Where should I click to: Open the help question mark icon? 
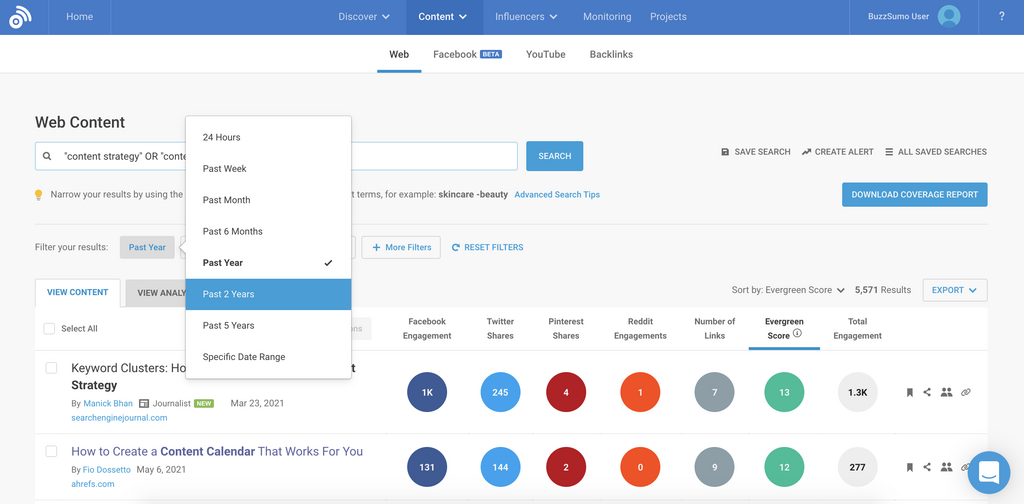[x=1002, y=17]
